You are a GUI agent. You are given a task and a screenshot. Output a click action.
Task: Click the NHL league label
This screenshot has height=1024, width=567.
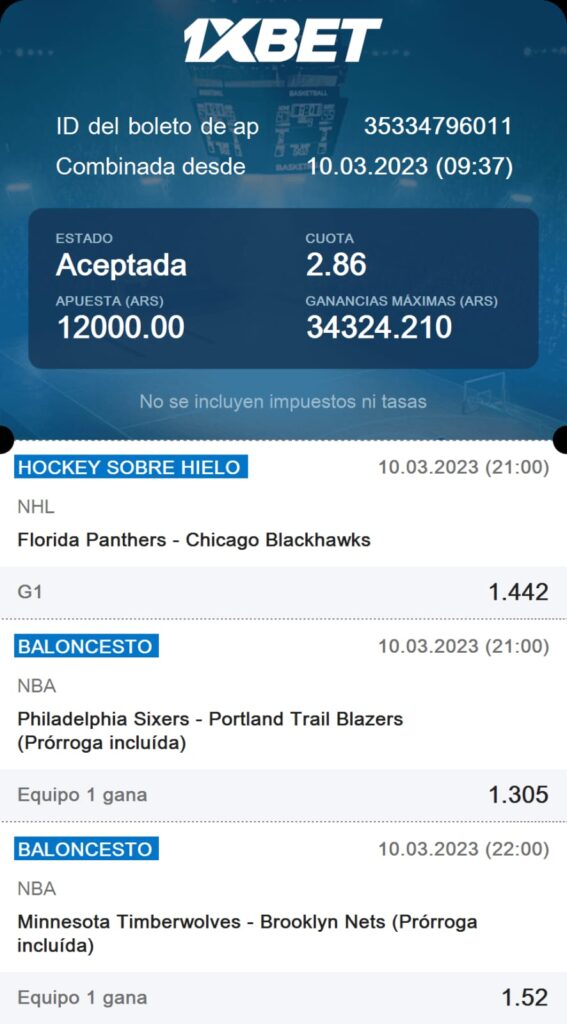tap(36, 507)
